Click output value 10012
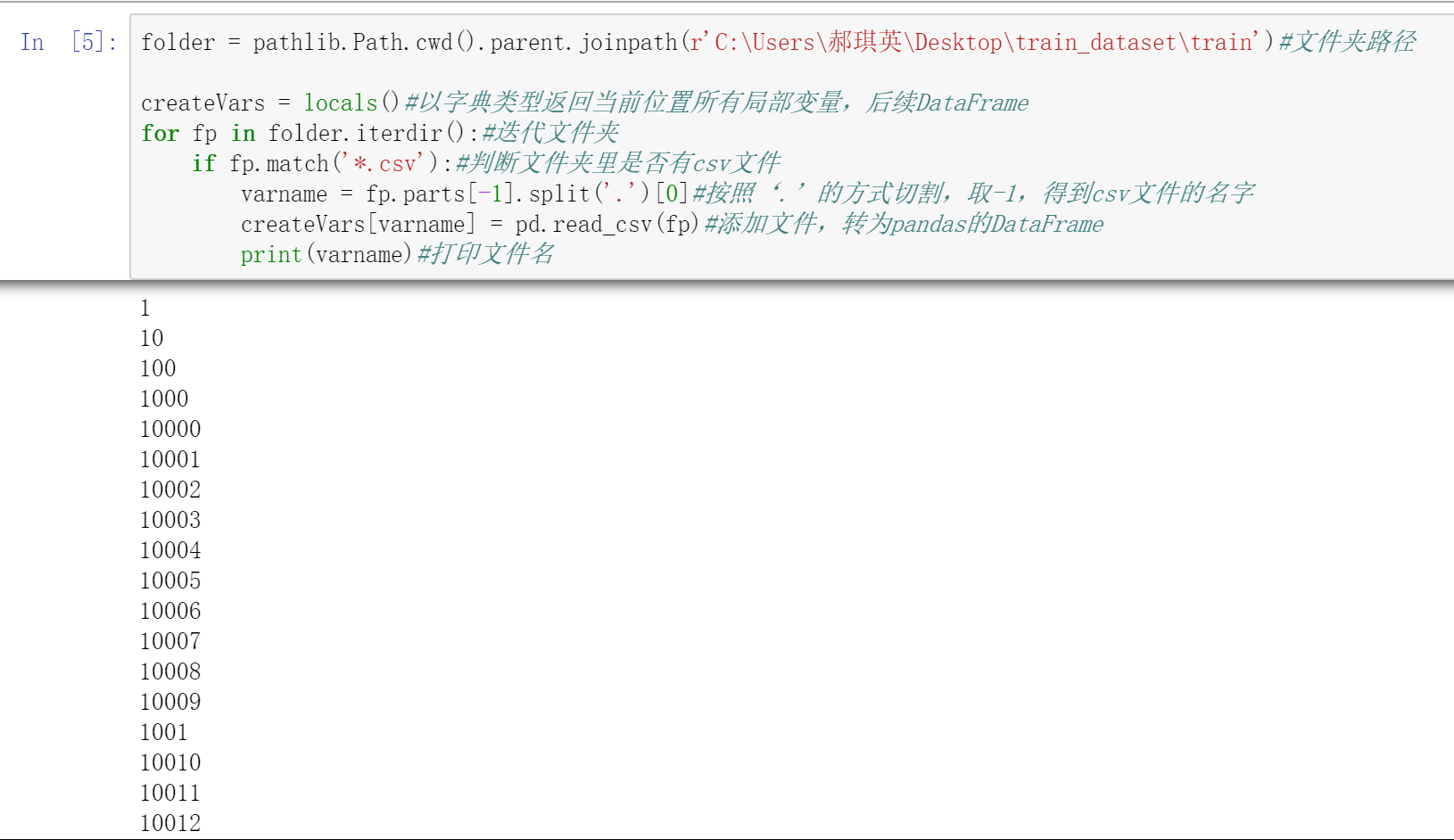Viewport: 1454px width, 840px height. (170, 823)
